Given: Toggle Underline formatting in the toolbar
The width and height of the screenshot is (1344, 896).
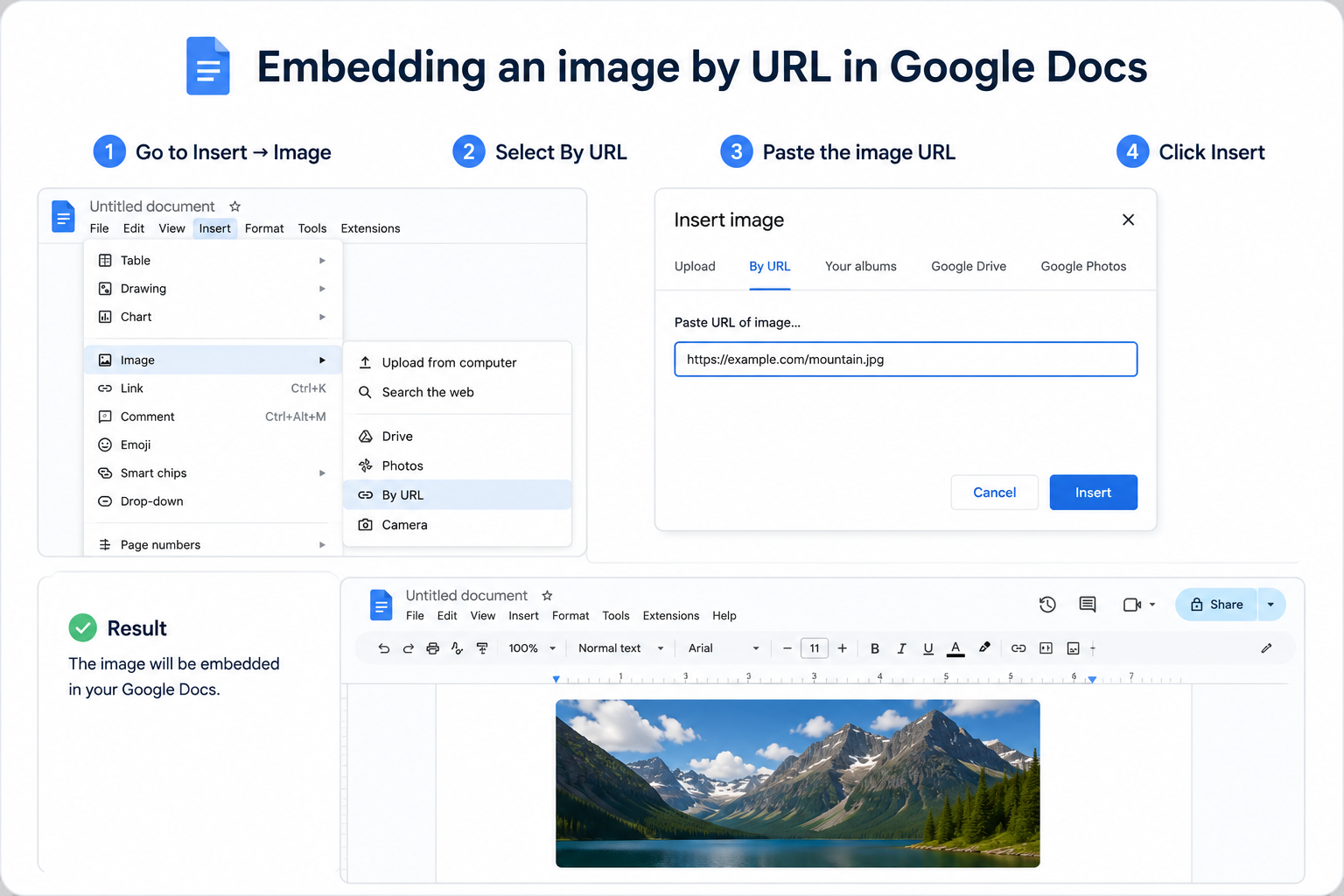Looking at the screenshot, I should [928, 648].
